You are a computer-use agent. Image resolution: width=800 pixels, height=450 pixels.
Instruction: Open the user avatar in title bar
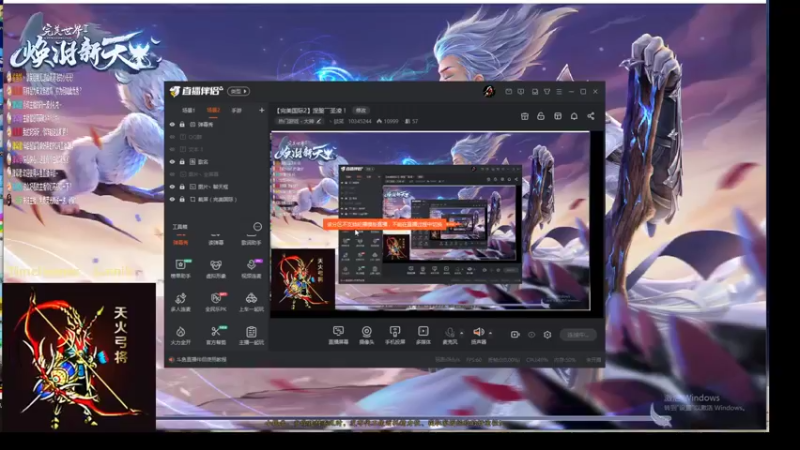(489, 91)
